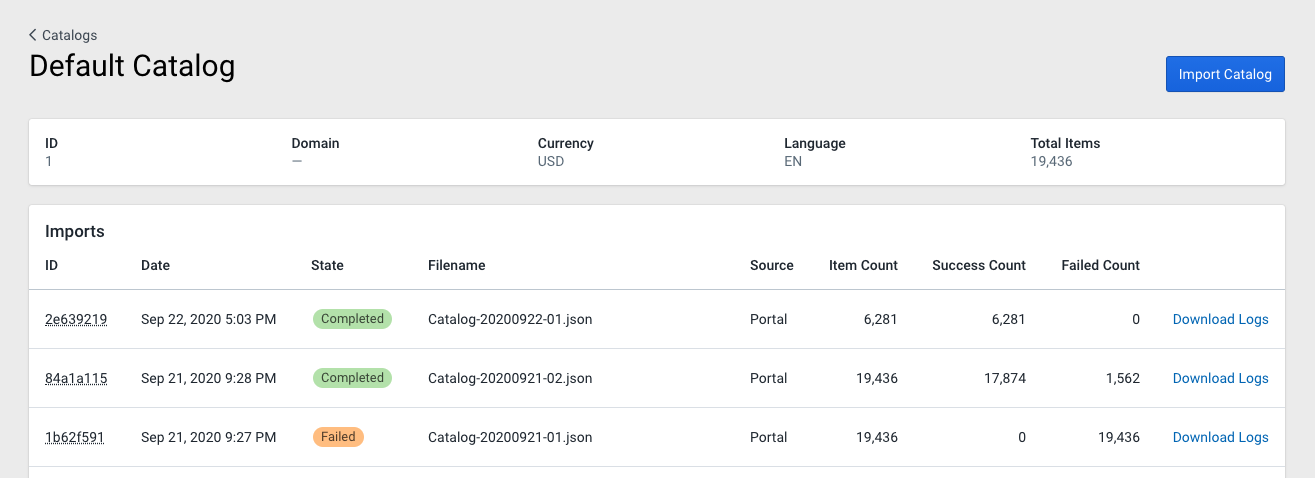Click the Import Catalog button

1225,74
